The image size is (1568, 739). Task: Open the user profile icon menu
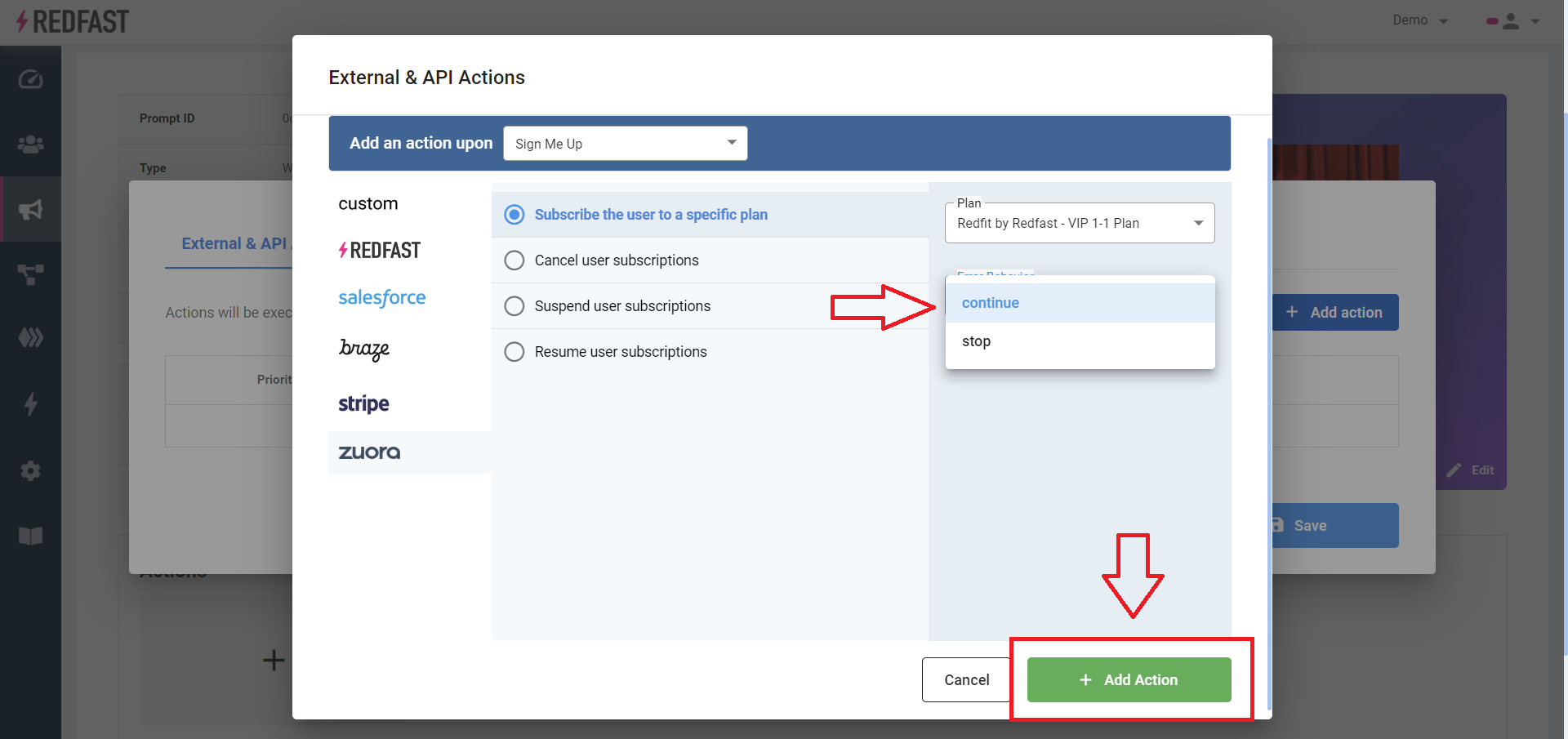click(x=1512, y=21)
